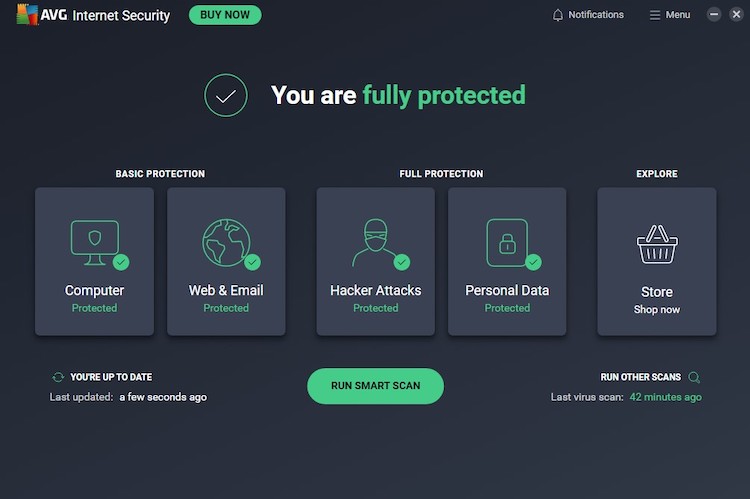Open the Run Other Scans link
750x499 pixels.
click(x=640, y=377)
